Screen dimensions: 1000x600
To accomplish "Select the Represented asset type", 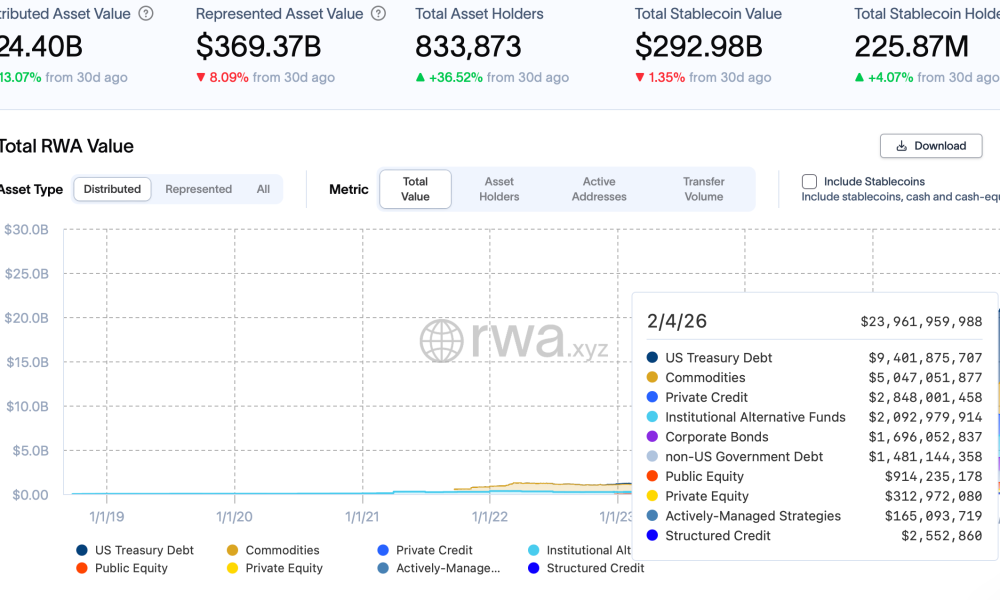I will 198,189.
